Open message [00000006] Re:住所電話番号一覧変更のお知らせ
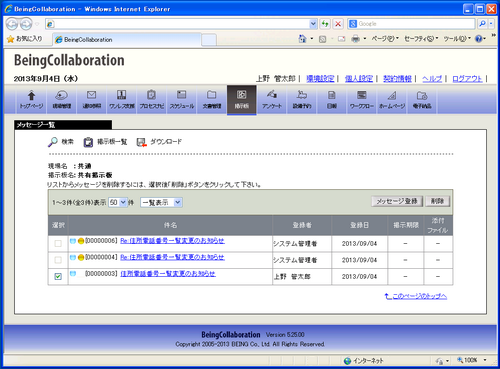 [x=172, y=241]
